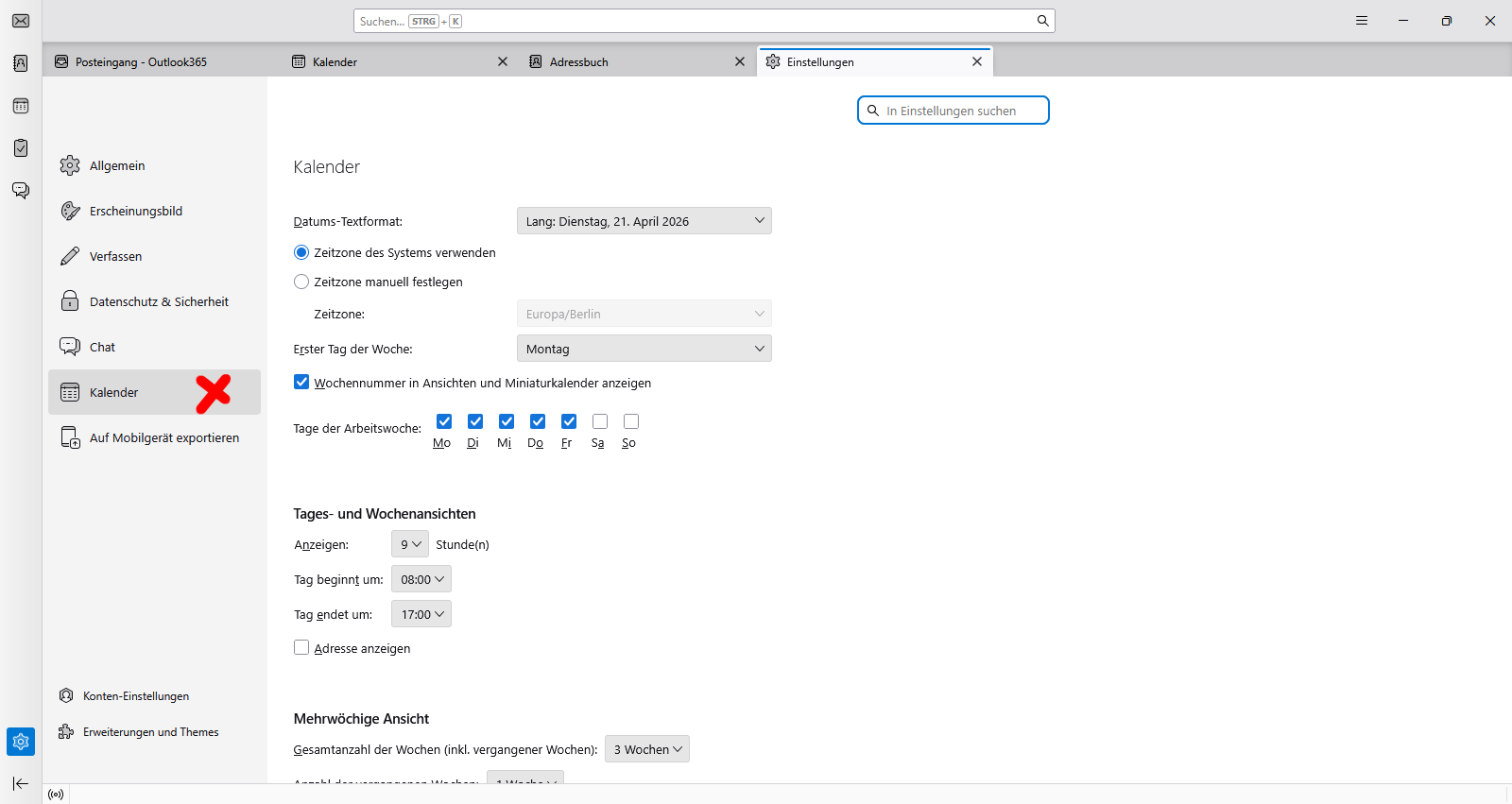The height and width of the screenshot is (804, 1512).
Task: Open the Chat space icon in left toolbar
Action: click(21, 191)
